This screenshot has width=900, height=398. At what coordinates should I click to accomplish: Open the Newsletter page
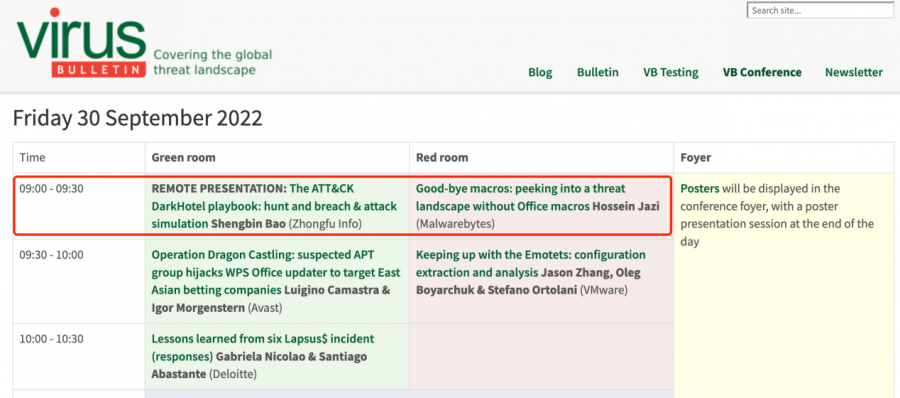854,72
